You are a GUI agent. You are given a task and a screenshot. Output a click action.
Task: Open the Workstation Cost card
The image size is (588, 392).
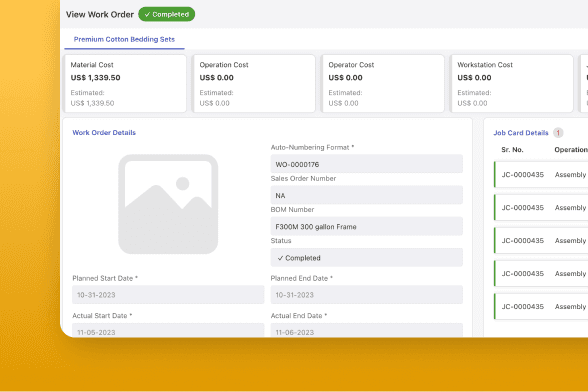click(512, 84)
